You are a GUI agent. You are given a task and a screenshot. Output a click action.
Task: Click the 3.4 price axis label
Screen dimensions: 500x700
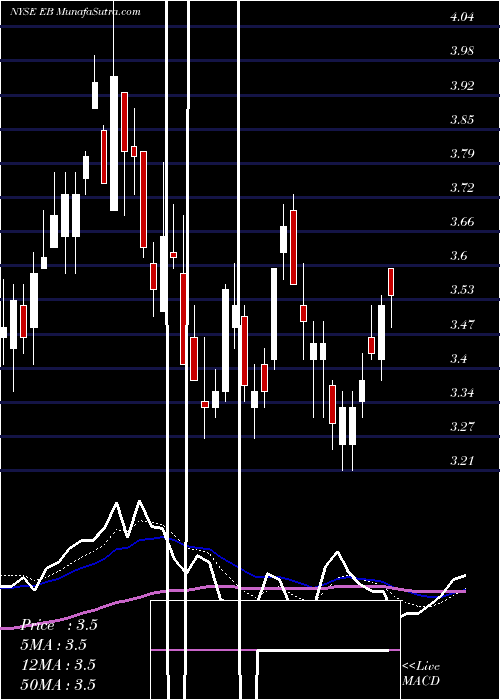[x=459, y=358]
